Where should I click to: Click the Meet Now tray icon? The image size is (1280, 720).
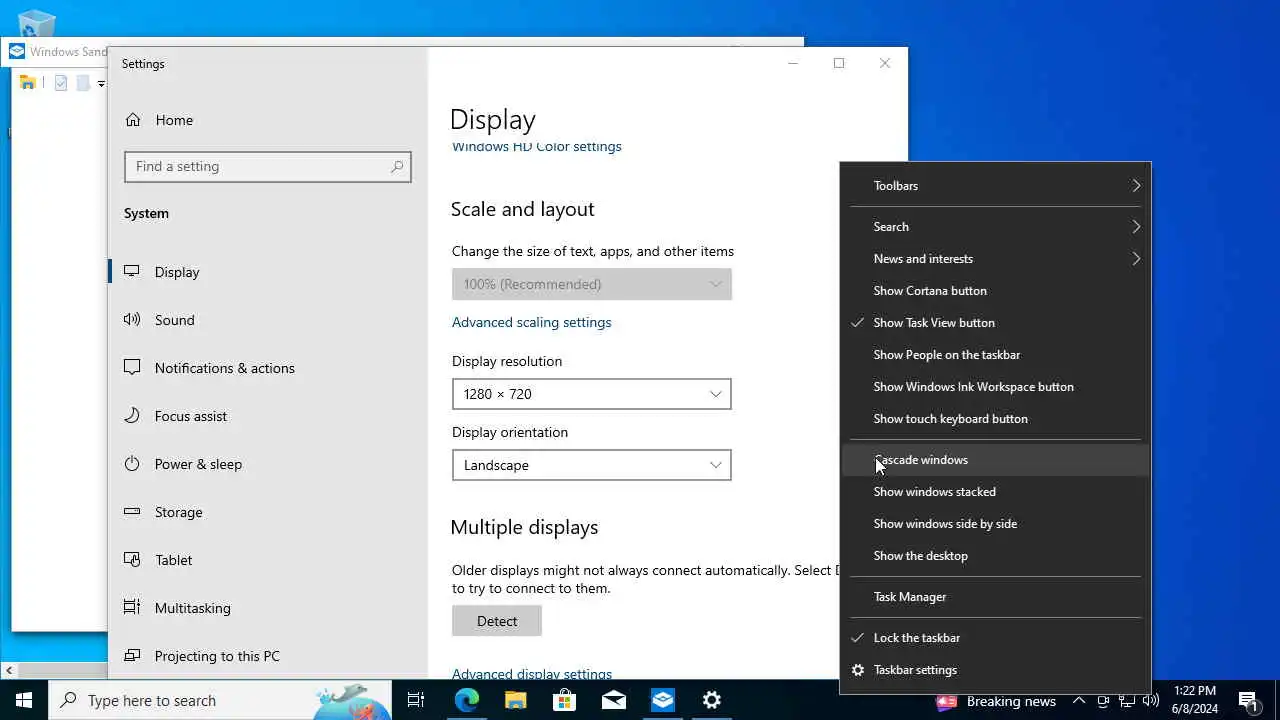pyautogui.click(x=1103, y=701)
